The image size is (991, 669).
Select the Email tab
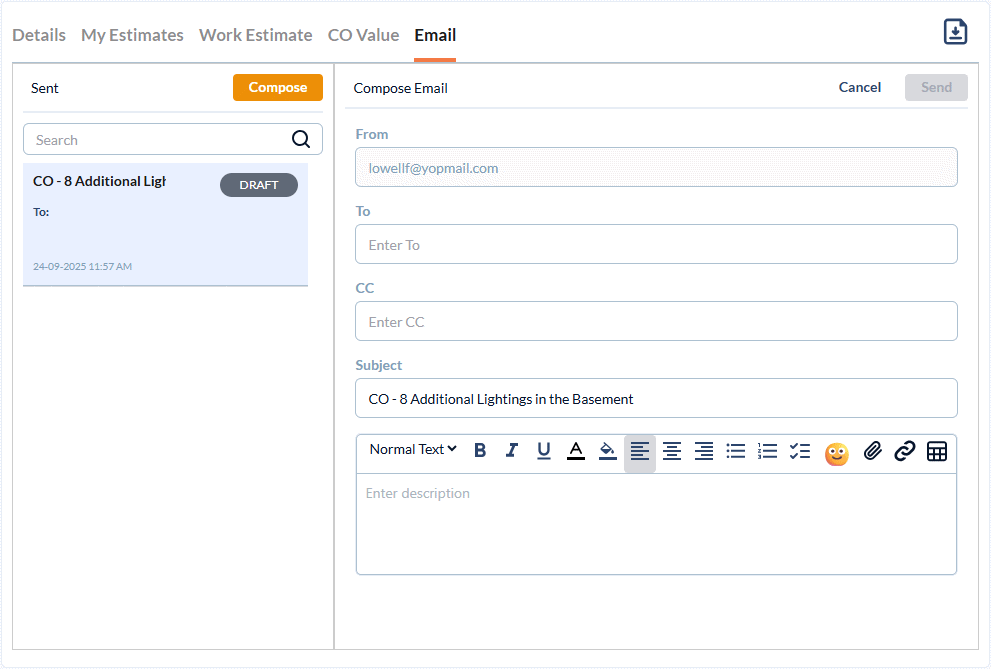pyautogui.click(x=435, y=35)
